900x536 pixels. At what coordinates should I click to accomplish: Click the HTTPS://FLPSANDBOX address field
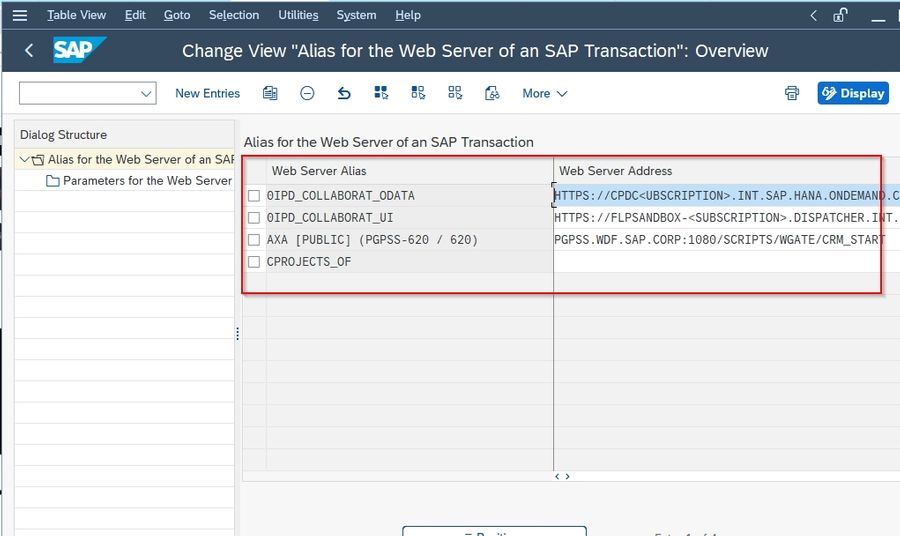(727, 218)
